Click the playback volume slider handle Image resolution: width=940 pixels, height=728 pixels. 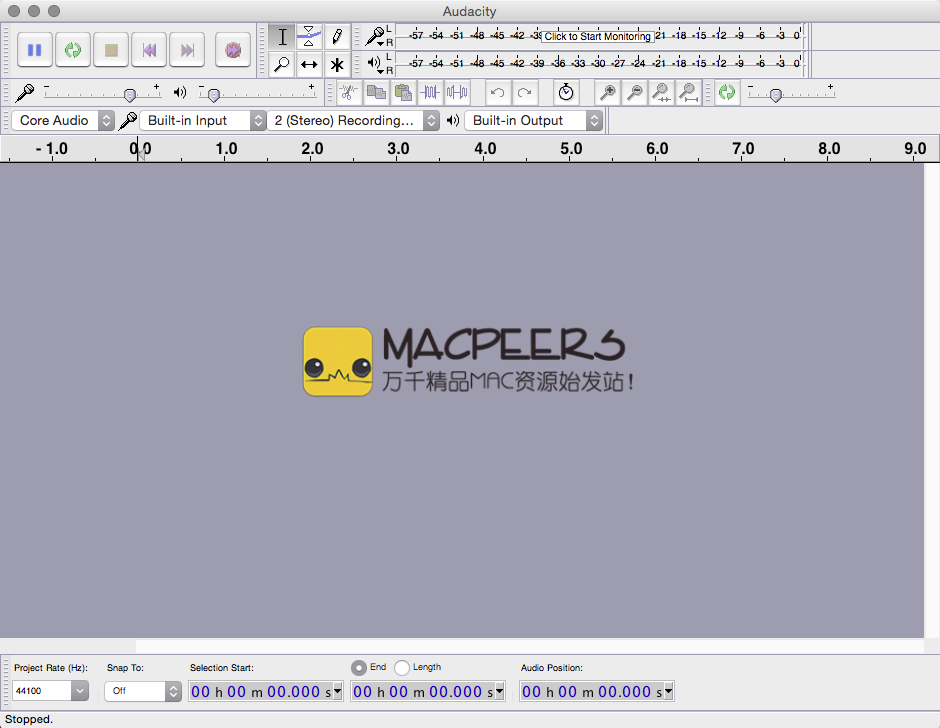tap(213, 95)
